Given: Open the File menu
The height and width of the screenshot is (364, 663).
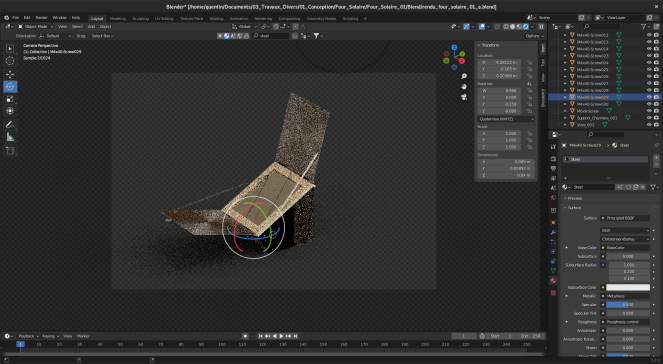Looking at the screenshot, I should tap(16, 18).
